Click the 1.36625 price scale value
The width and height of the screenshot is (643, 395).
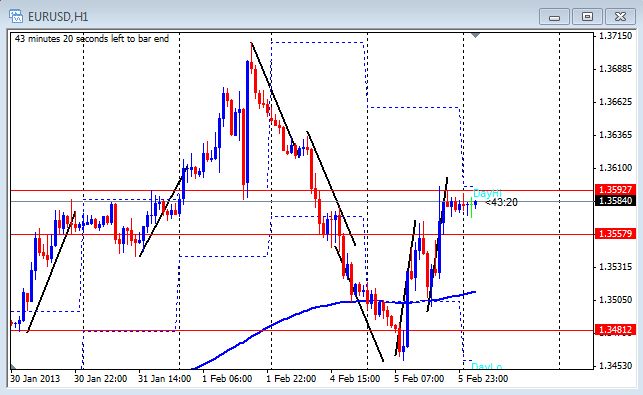click(616, 102)
